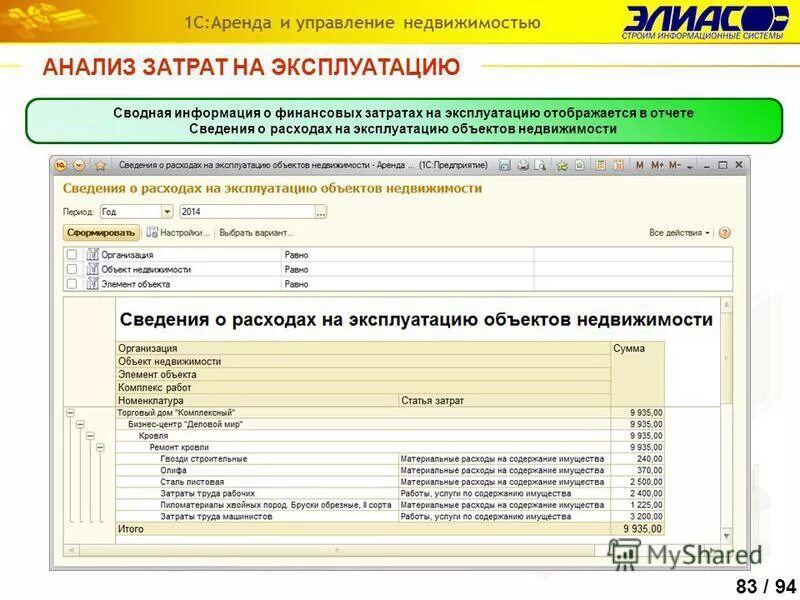Enable the Объект недвижимости filter checkbox
The image size is (800, 600).
(71, 270)
